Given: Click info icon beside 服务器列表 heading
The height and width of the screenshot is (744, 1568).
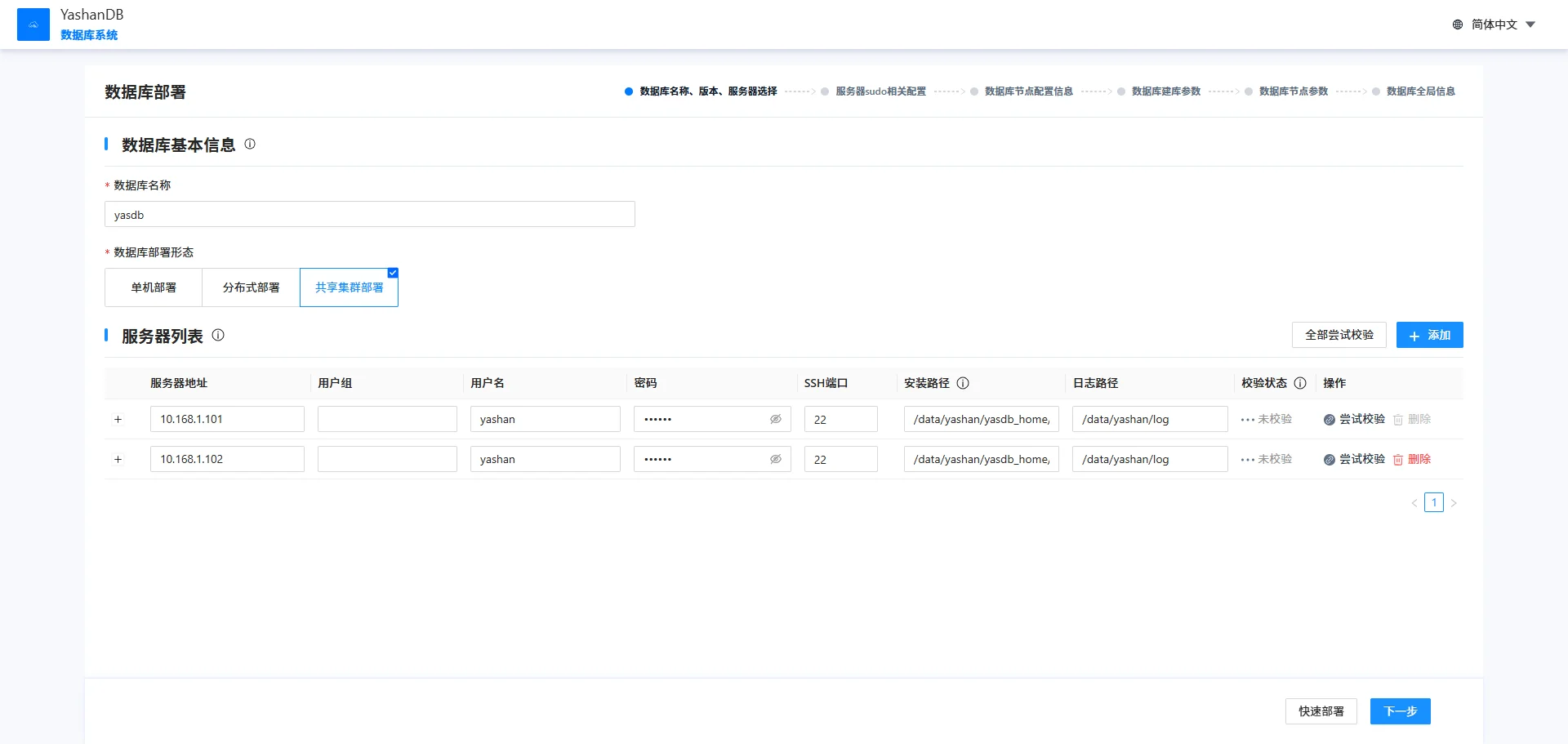Looking at the screenshot, I should click(x=218, y=335).
